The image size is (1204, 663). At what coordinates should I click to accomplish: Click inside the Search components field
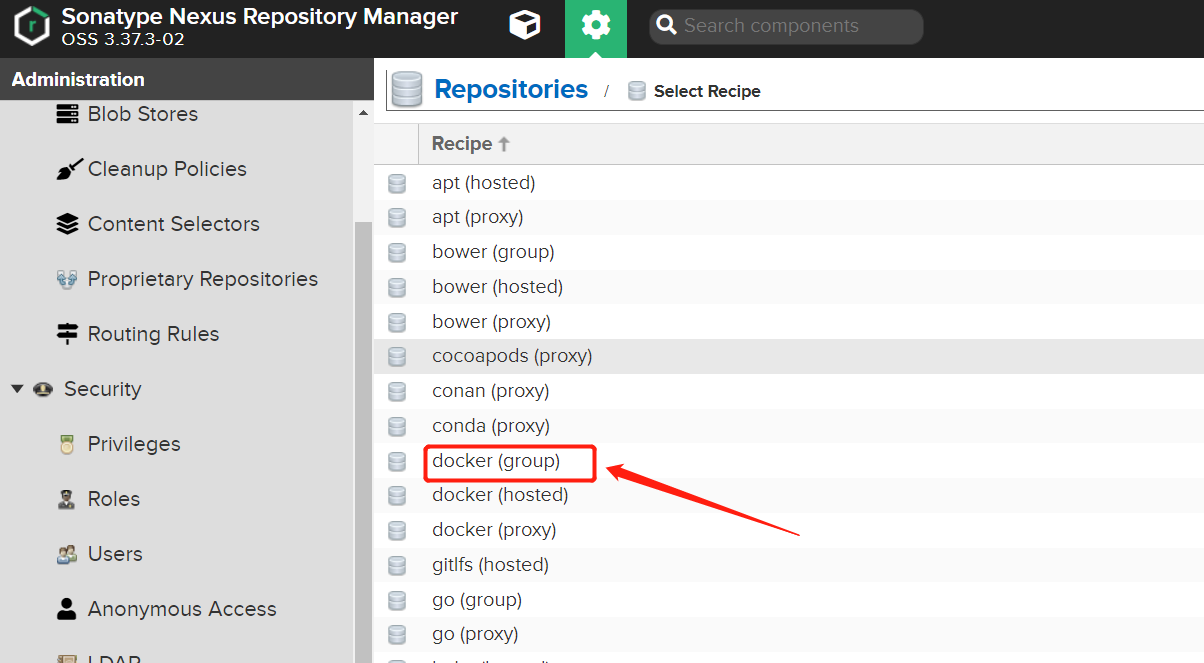tap(786, 27)
